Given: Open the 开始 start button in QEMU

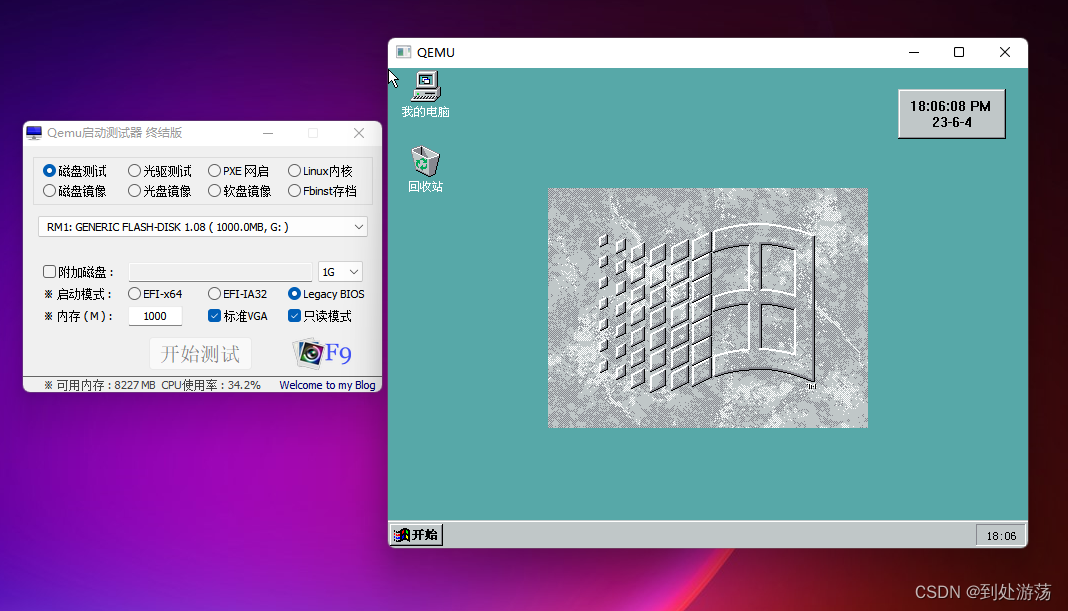Looking at the screenshot, I should 417,535.
